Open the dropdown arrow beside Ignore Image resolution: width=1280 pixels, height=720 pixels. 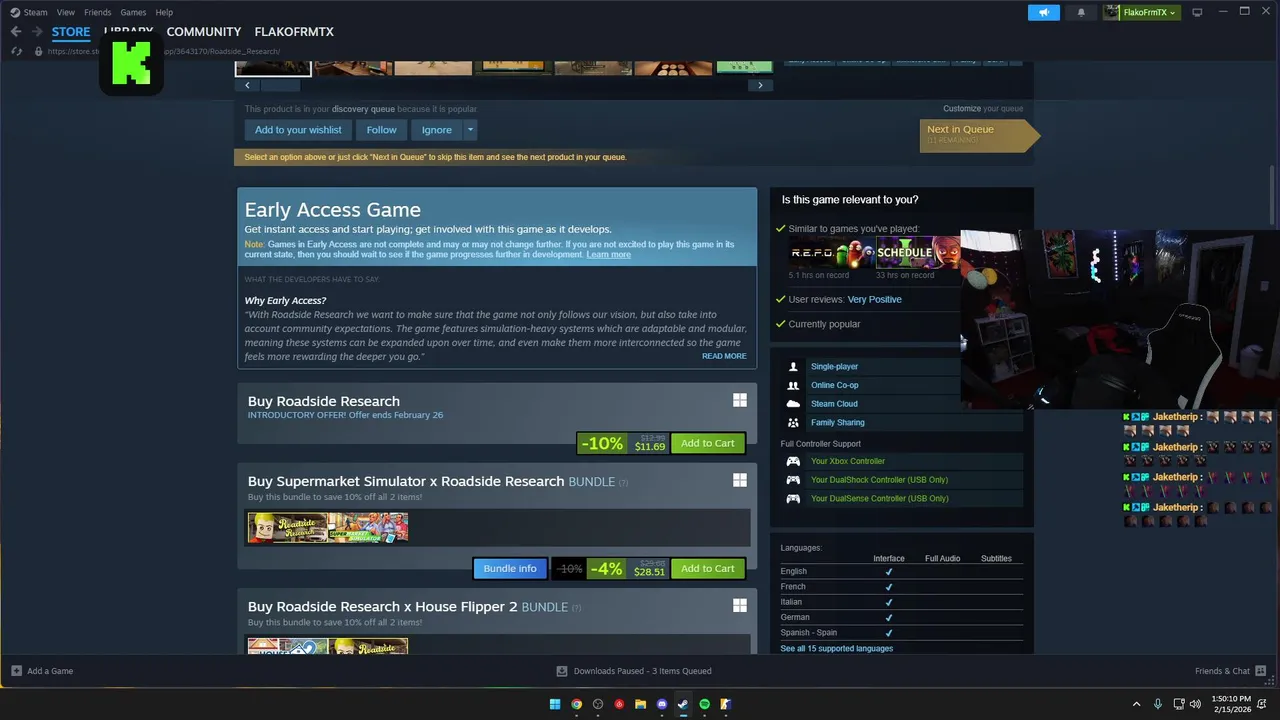pos(470,130)
